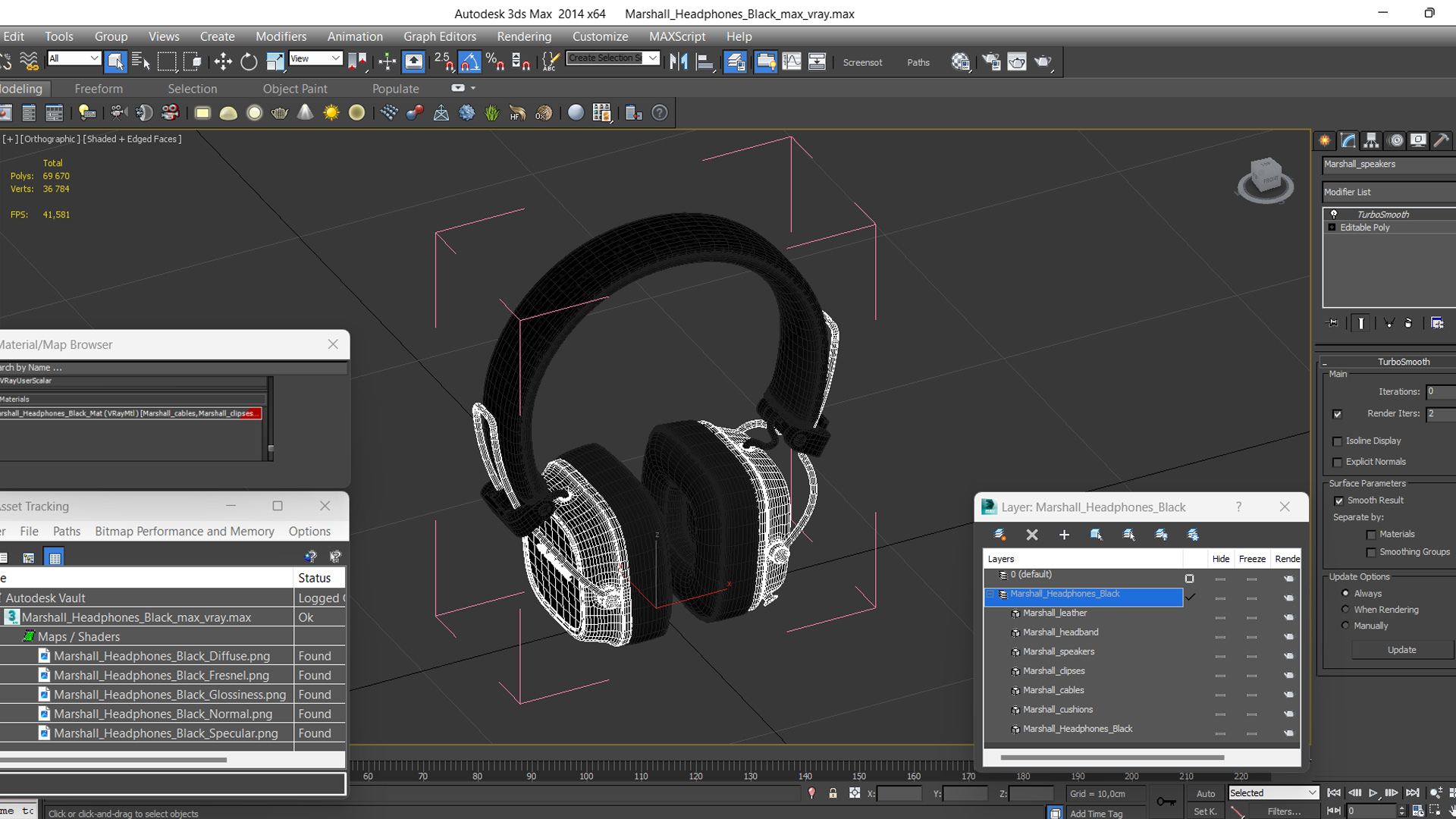Open the Rendering menu
The image size is (1456, 819).
[x=524, y=36]
